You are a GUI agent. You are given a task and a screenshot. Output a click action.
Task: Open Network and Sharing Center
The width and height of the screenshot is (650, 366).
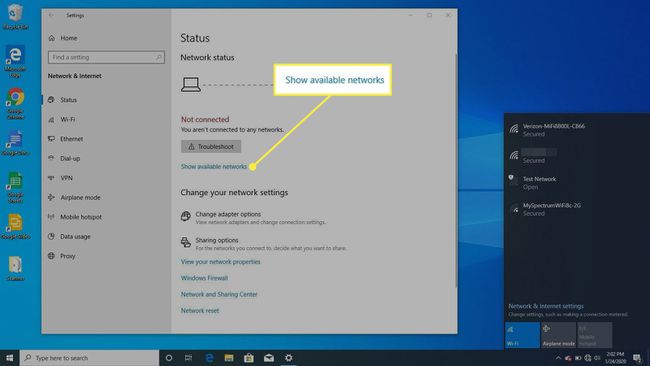coord(219,294)
